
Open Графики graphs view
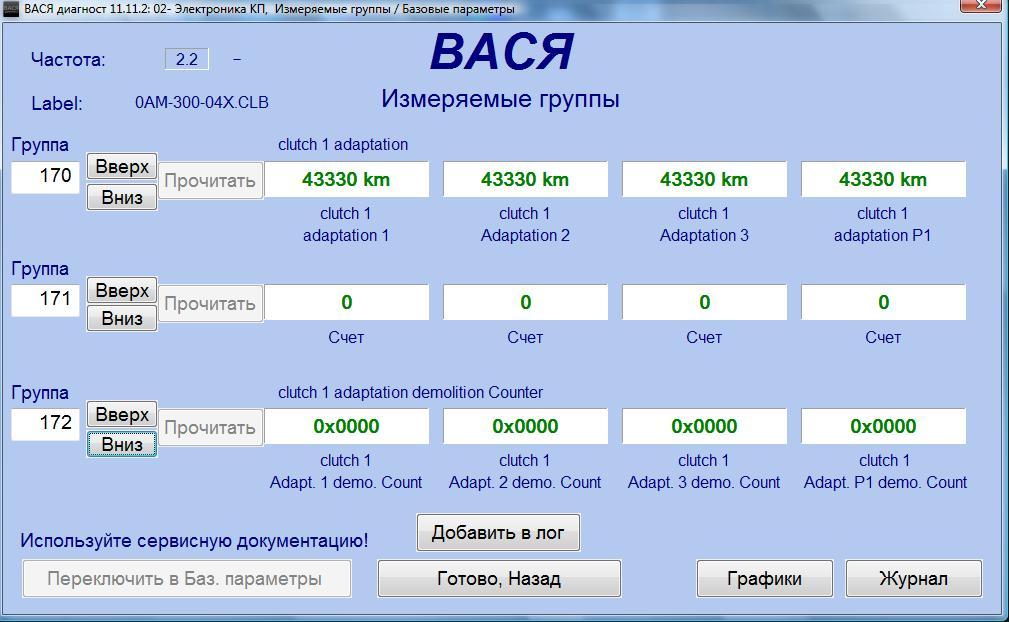(x=764, y=578)
